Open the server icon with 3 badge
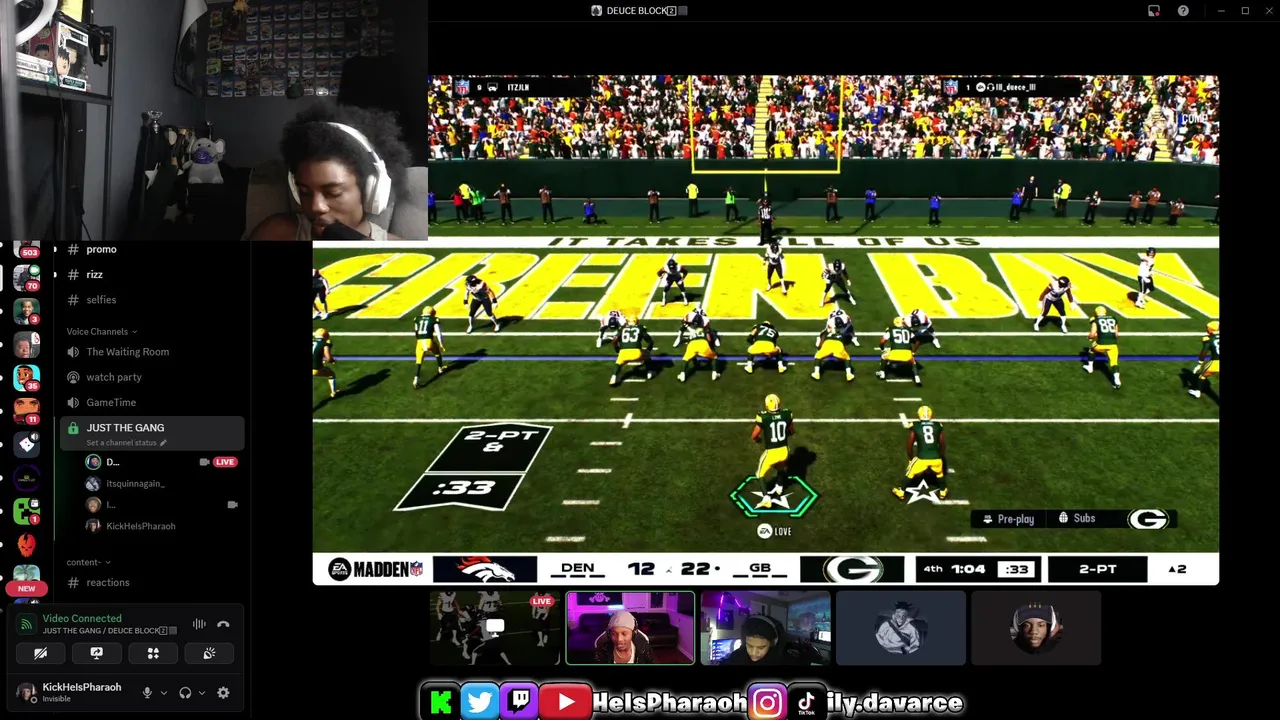The height and width of the screenshot is (720, 1280). click(27, 311)
